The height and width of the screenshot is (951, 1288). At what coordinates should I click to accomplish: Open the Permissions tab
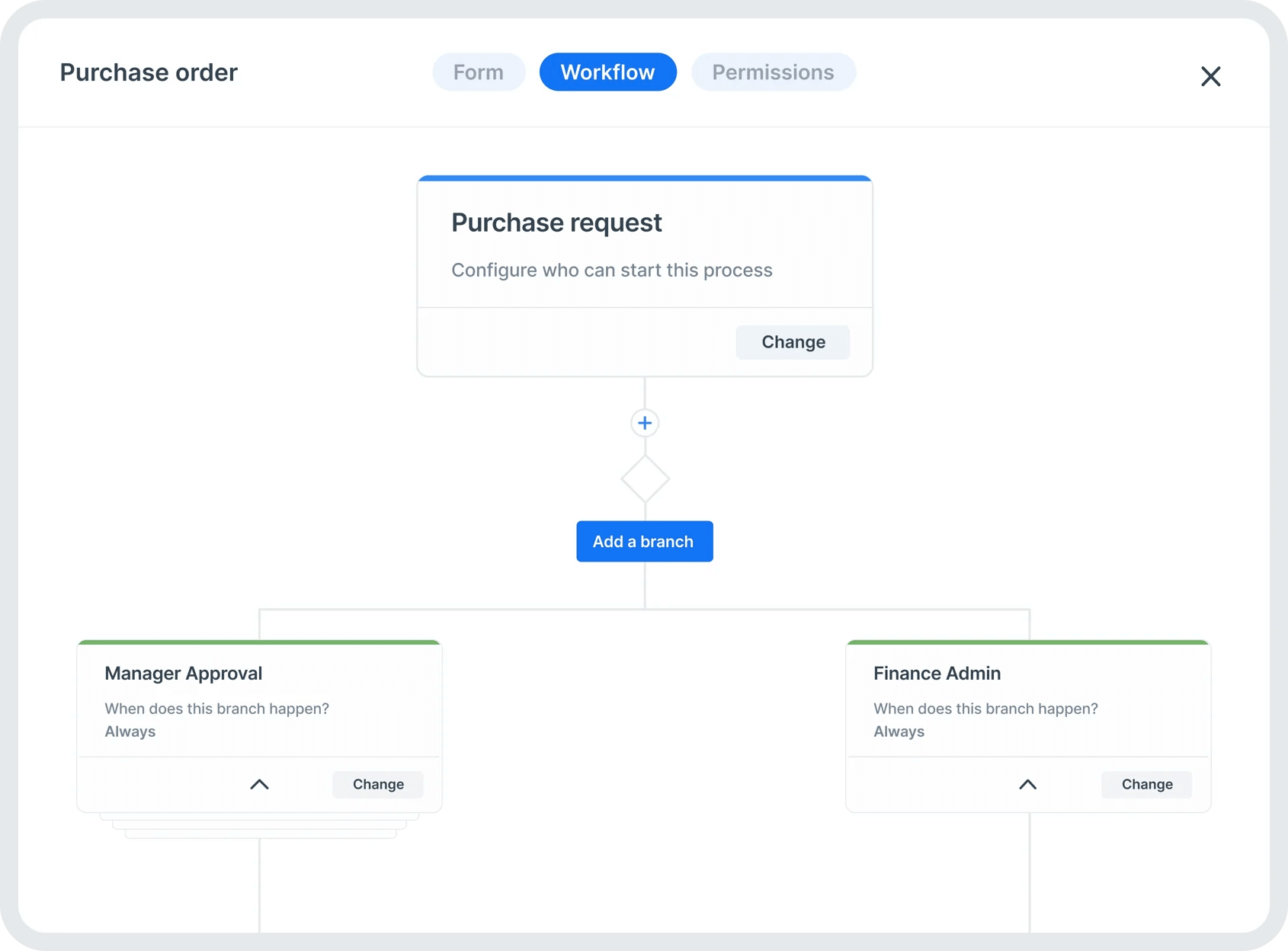click(773, 72)
